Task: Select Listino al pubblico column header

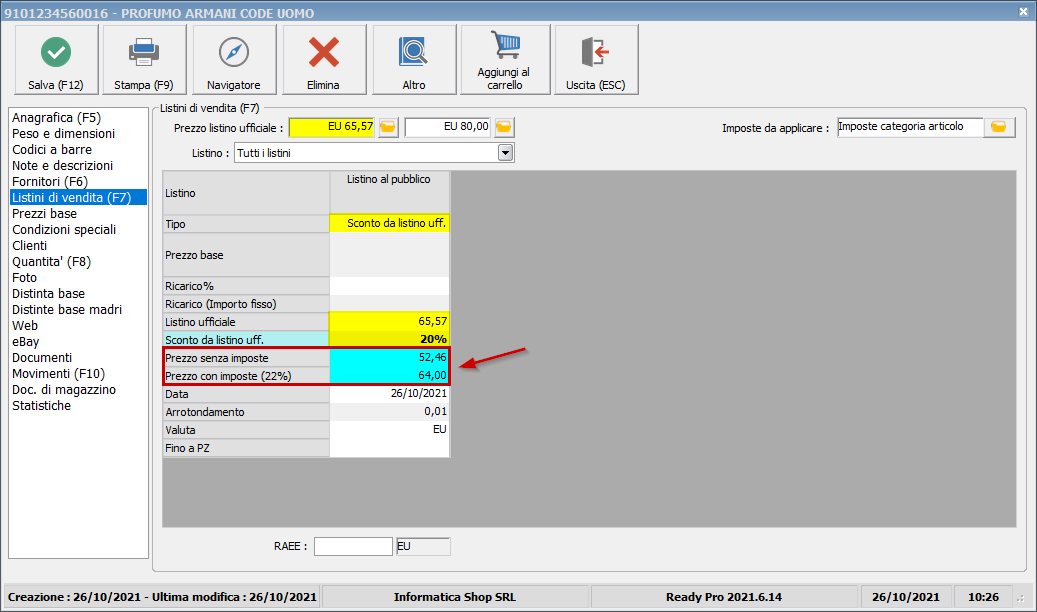Action: coord(389,193)
